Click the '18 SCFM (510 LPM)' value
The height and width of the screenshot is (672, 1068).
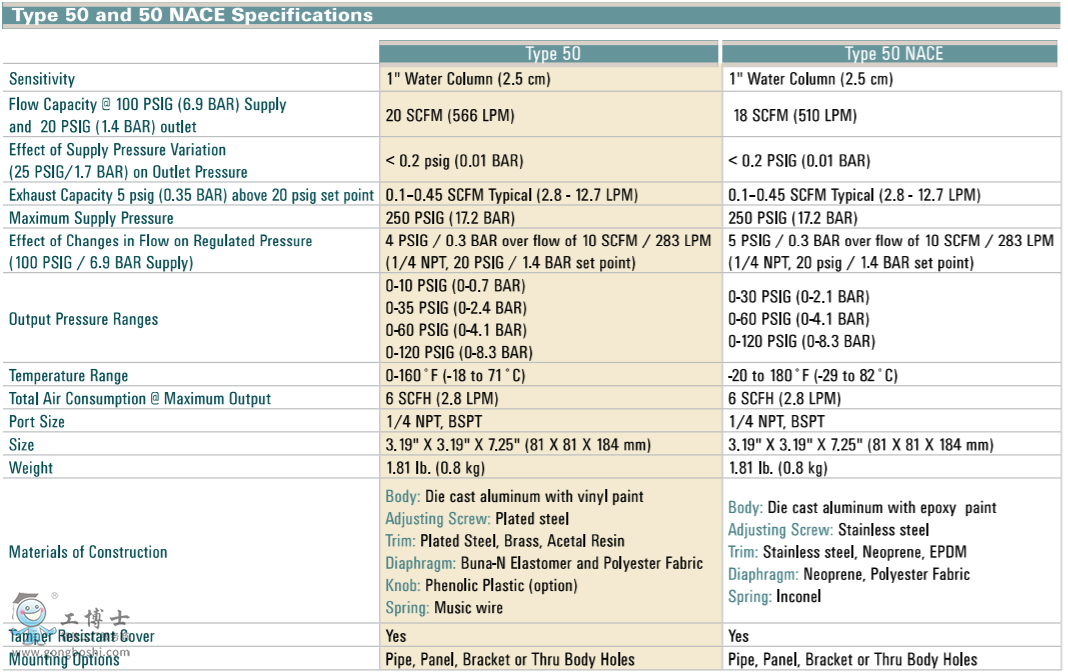tap(795, 116)
